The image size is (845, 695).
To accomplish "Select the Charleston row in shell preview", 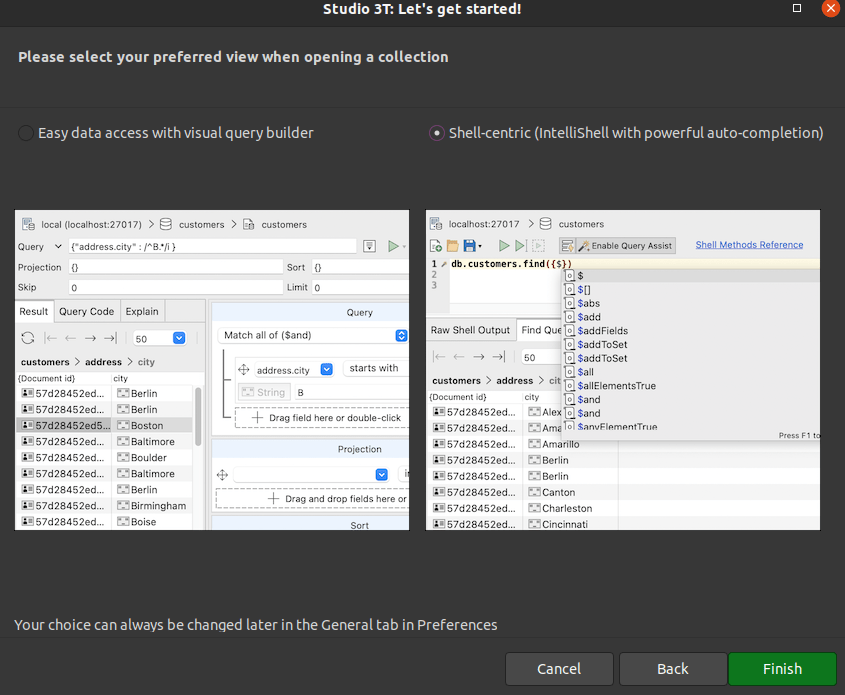I will point(623,508).
